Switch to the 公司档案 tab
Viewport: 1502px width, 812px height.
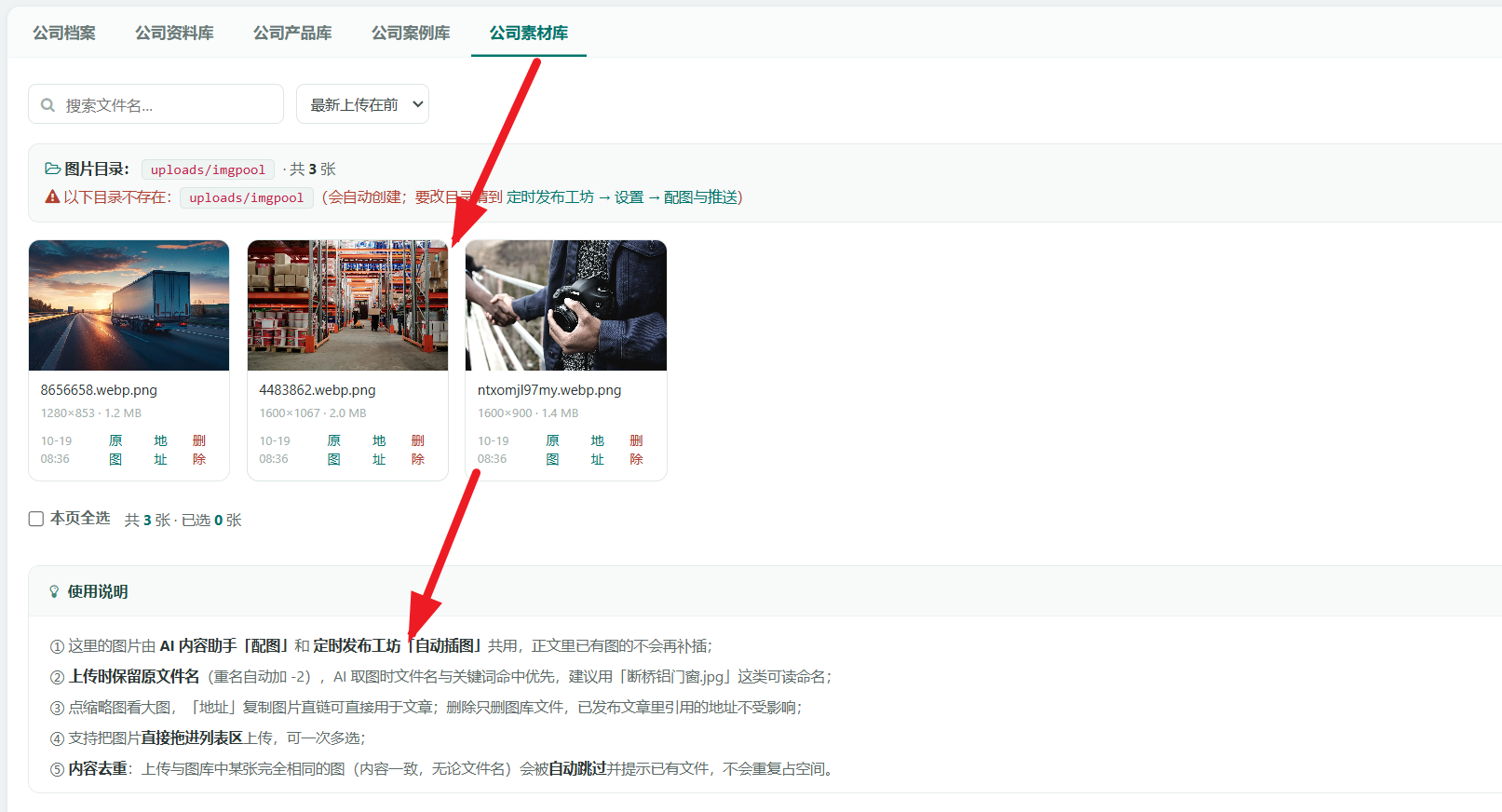[64, 33]
